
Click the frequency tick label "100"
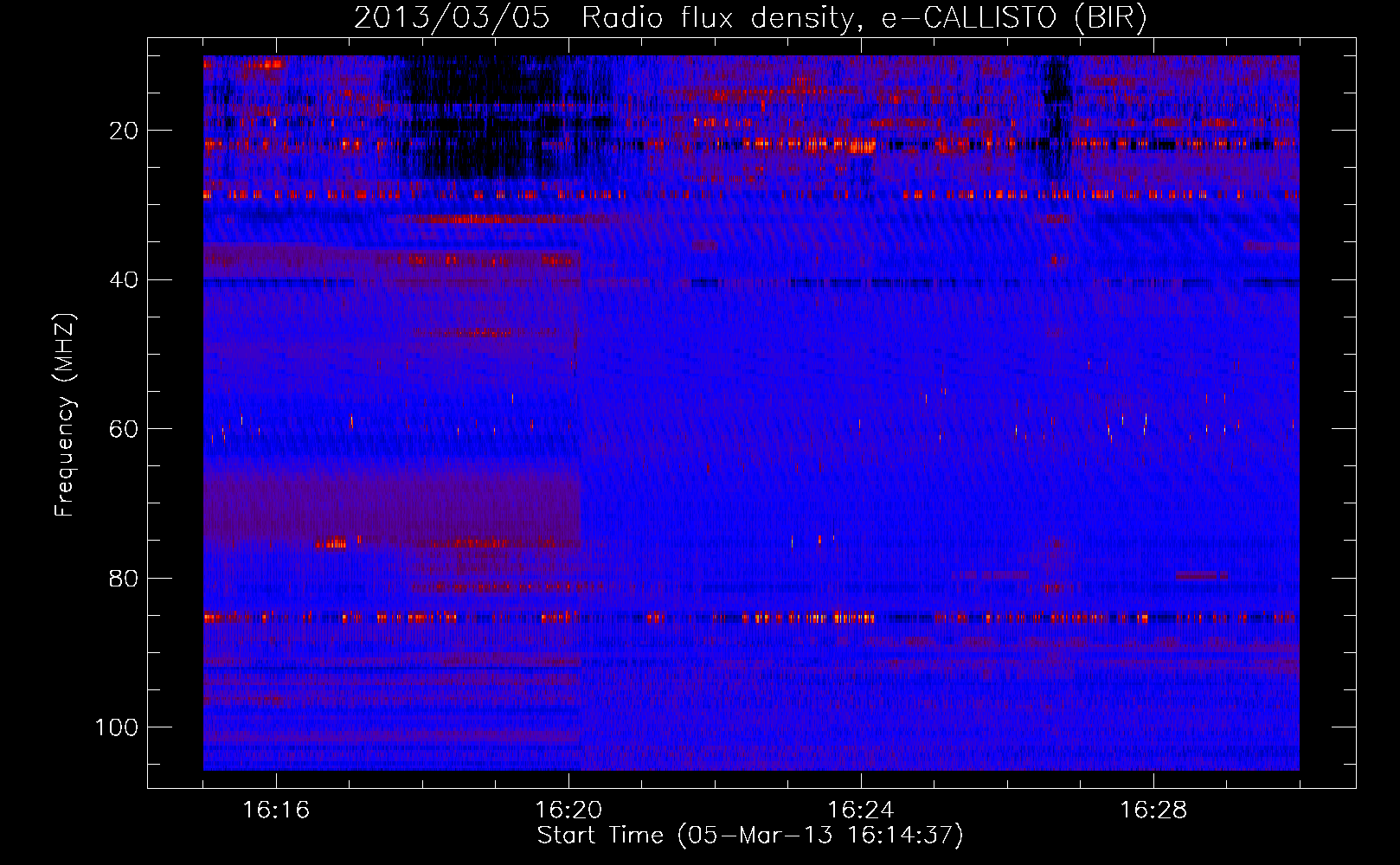(117, 727)
